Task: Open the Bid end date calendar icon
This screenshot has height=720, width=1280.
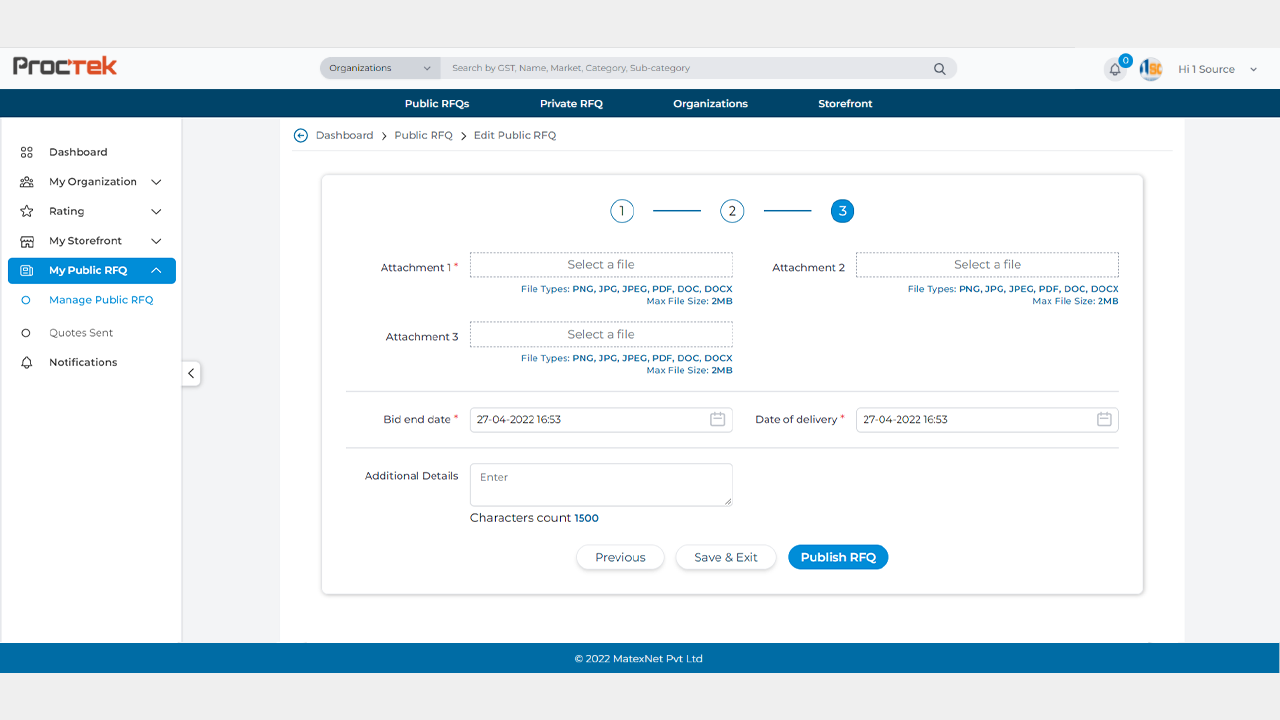Action: pyautogui.click(x=717, y=420)
